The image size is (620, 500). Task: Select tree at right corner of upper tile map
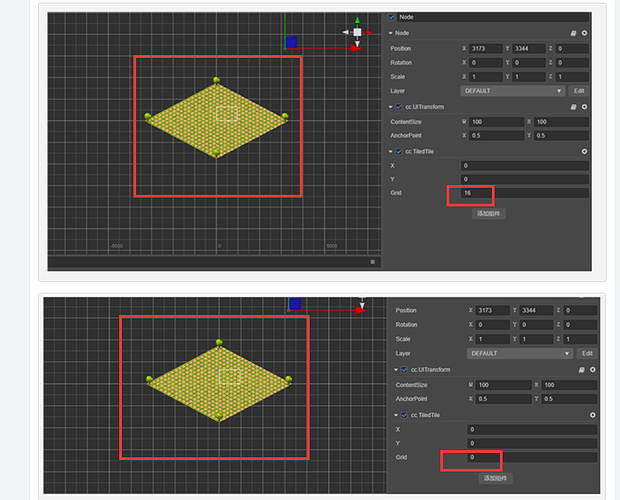click(285, 116)
